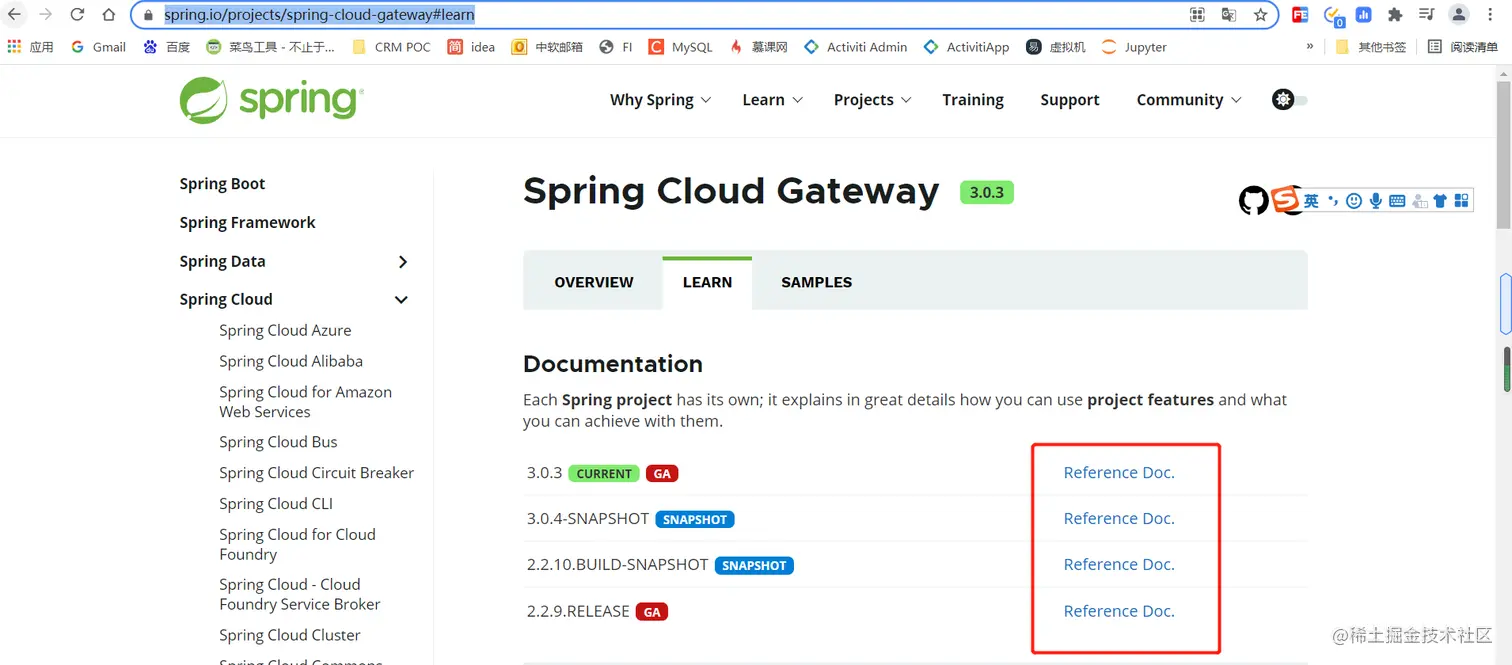
Task: Reload the page with the refresh icon
Action: (77, 15)
